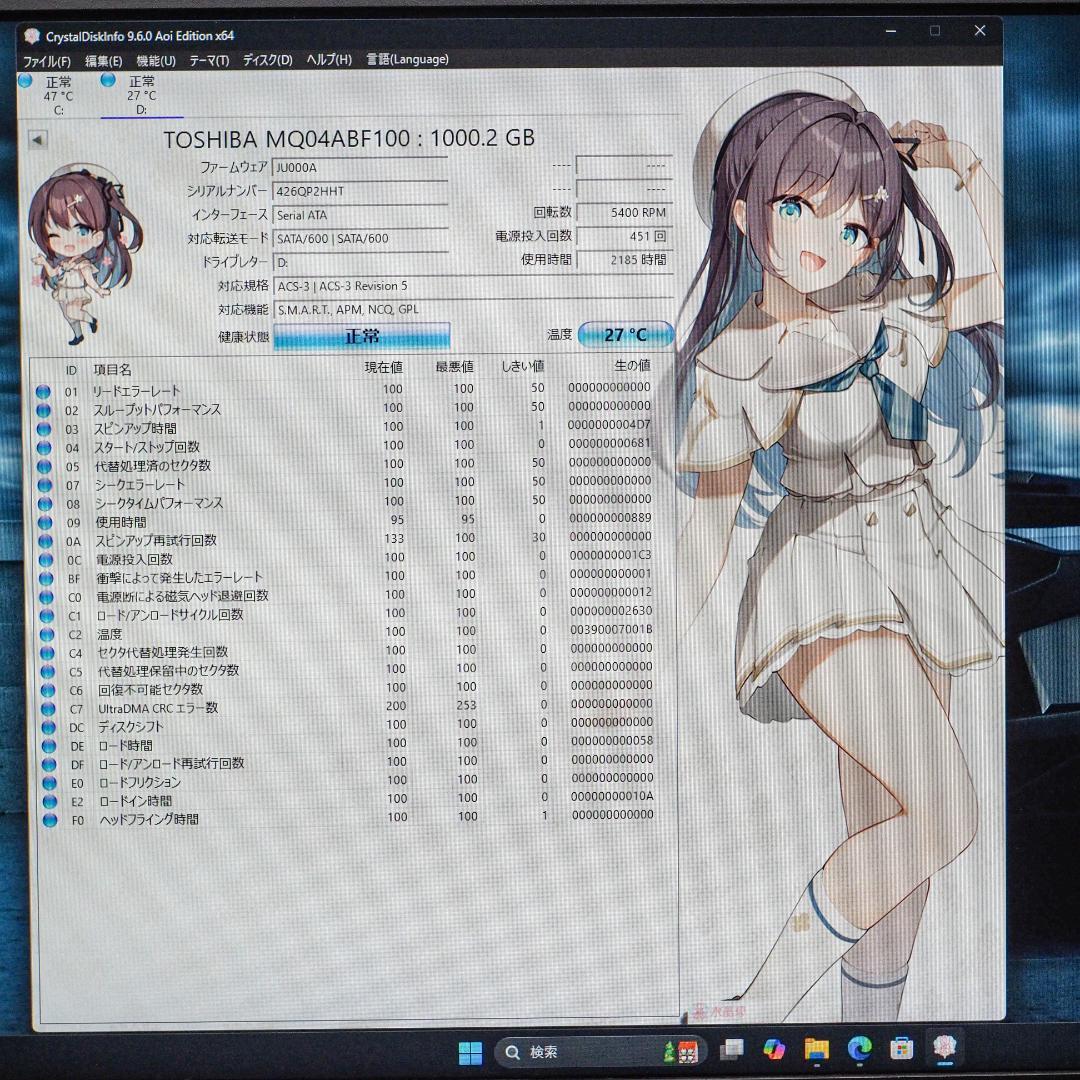Open the 言語(Language) menu

[x=408, y=59]
